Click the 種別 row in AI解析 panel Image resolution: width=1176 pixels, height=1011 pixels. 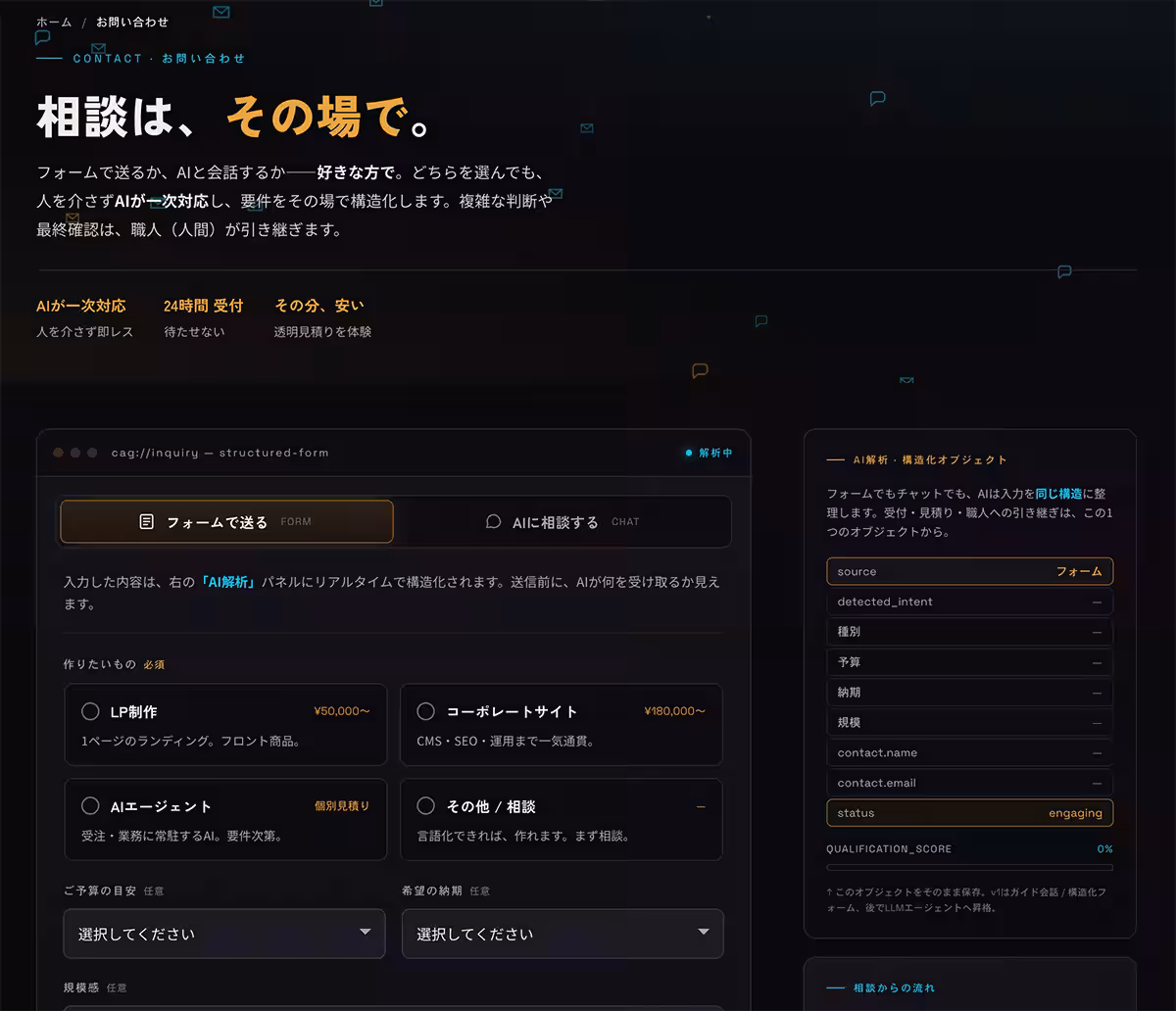tap(969, 632)
